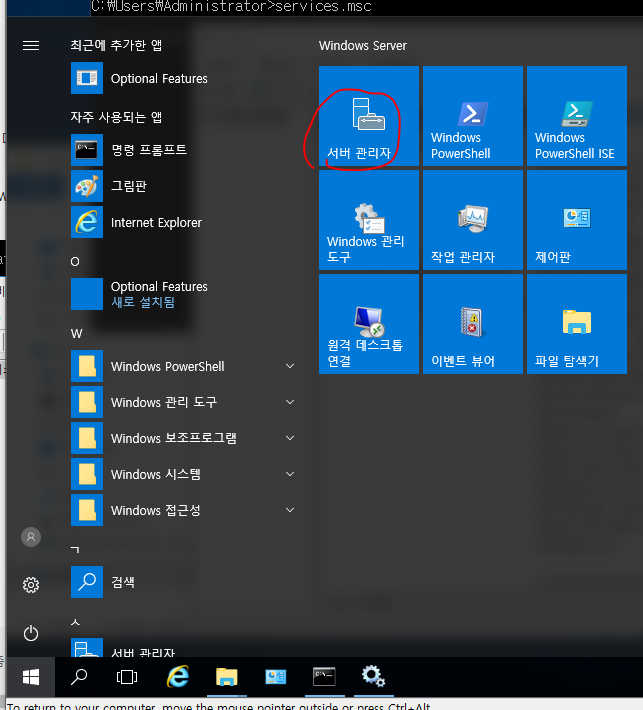This screenshot has height=710, width=643.
Task: Launch the Windows PowerShell tile
Action: click(x=473, y=116)
